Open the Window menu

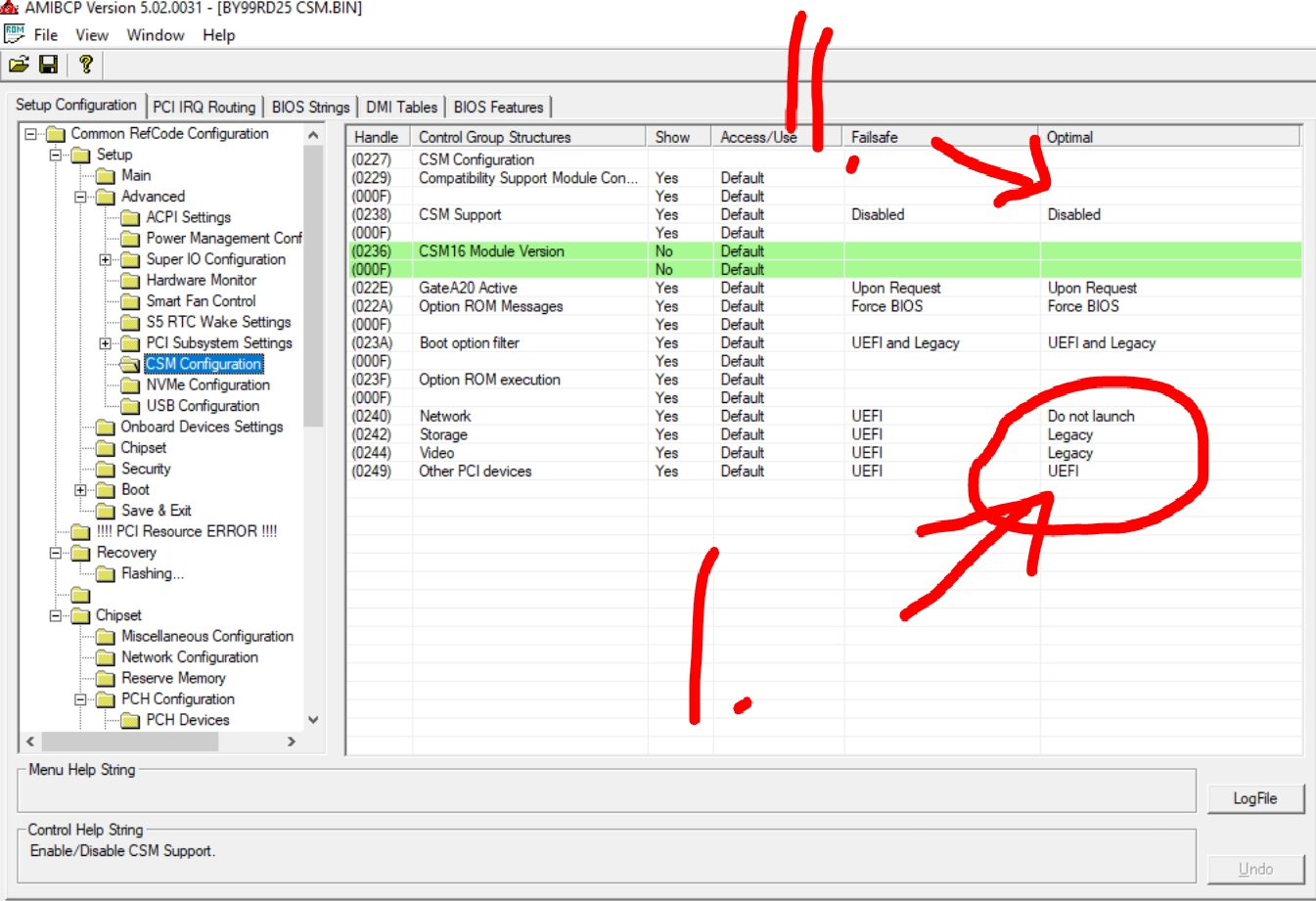156,35
